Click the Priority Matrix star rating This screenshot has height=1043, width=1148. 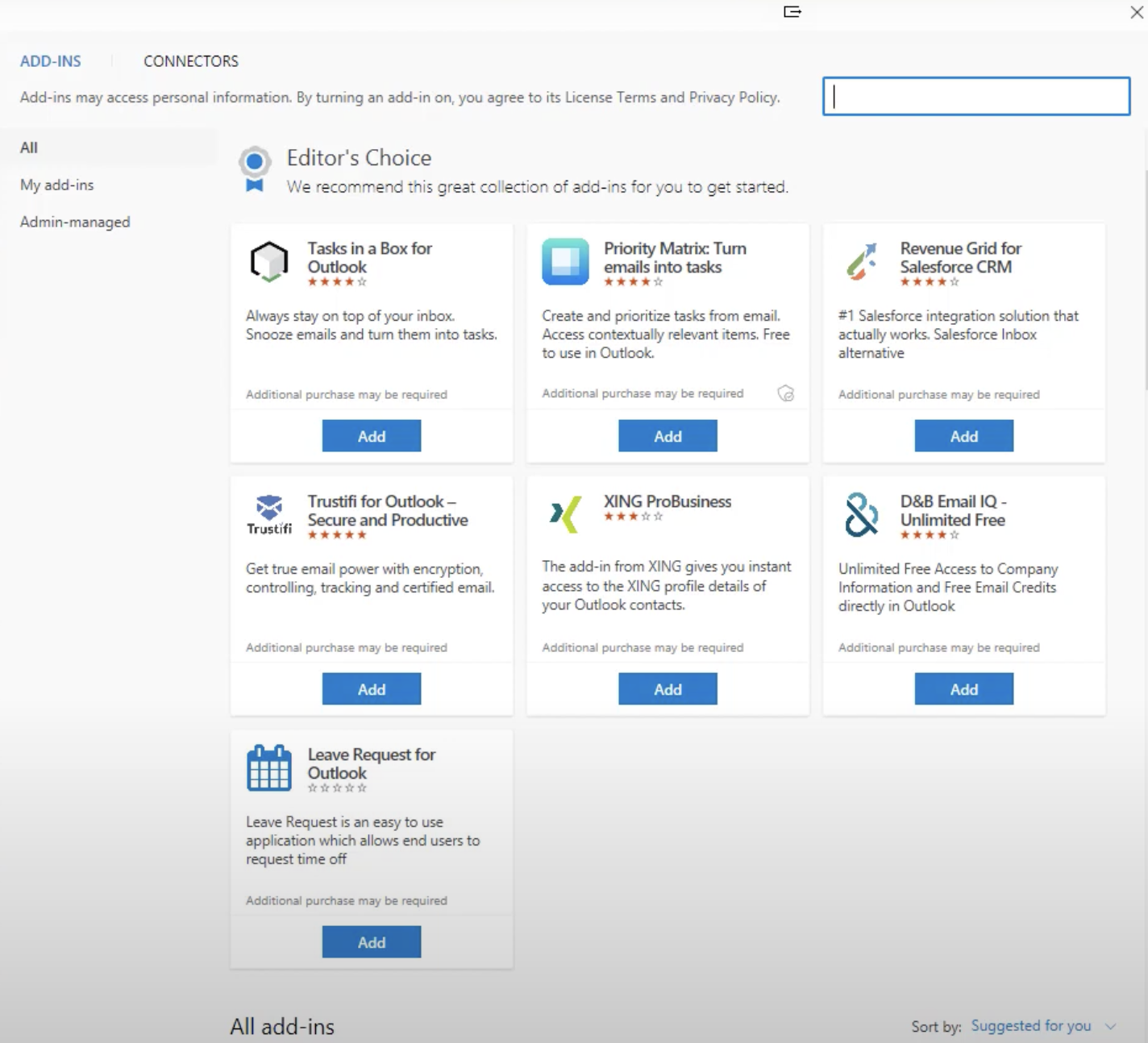634,282
